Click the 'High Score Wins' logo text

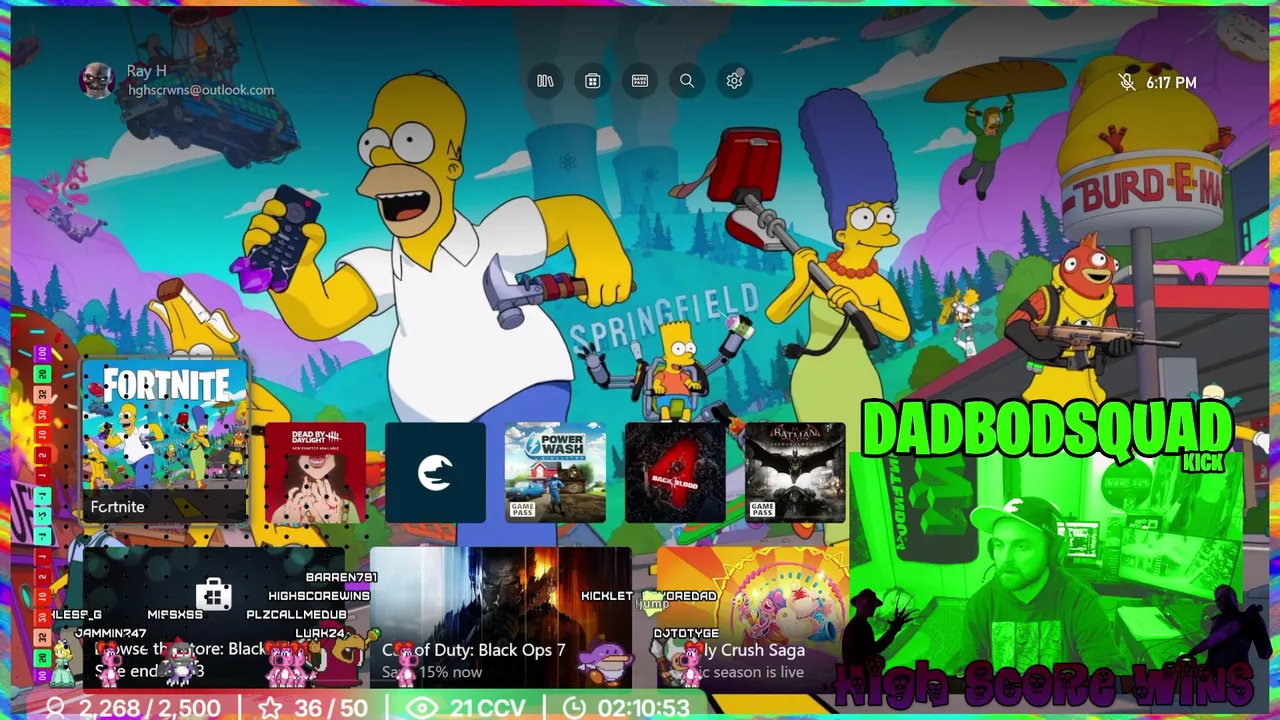[x=1043, y=684]
